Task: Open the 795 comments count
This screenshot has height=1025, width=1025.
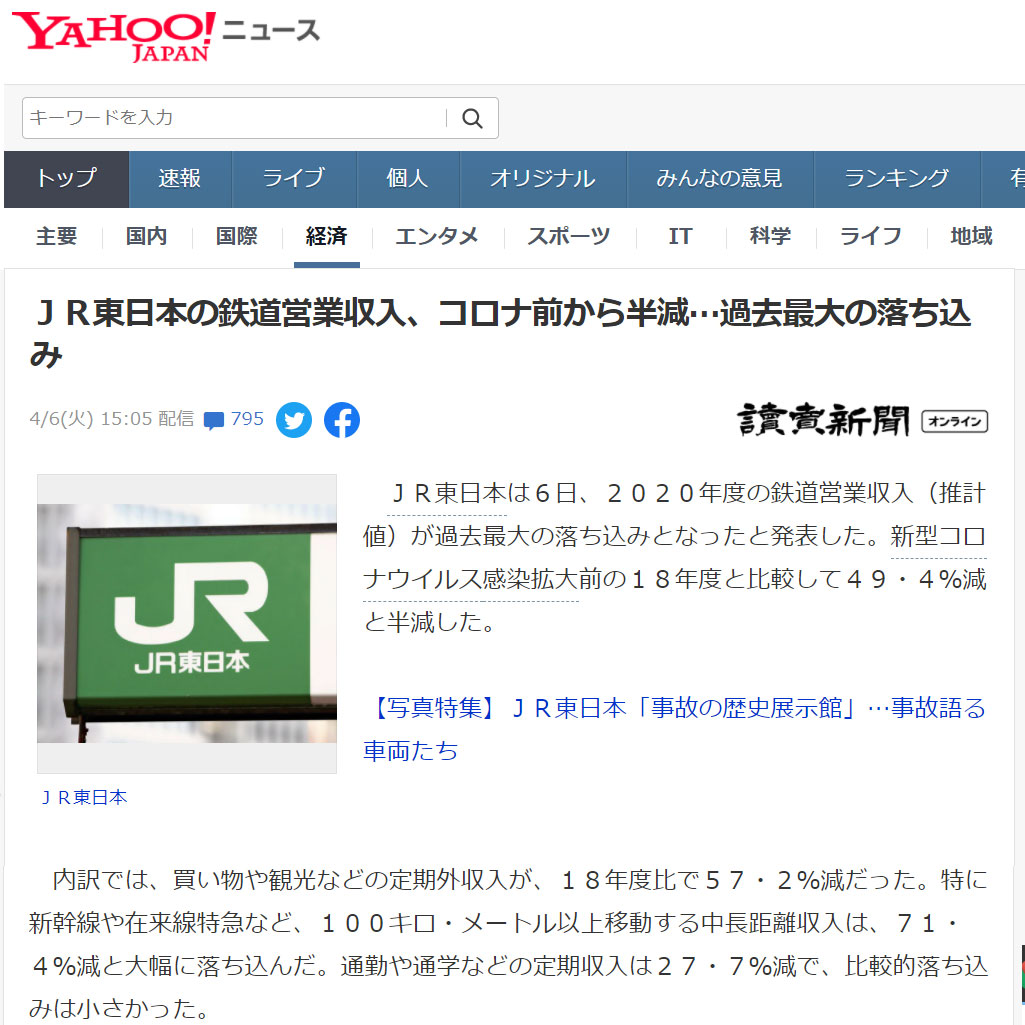Action: click(247, 419)
